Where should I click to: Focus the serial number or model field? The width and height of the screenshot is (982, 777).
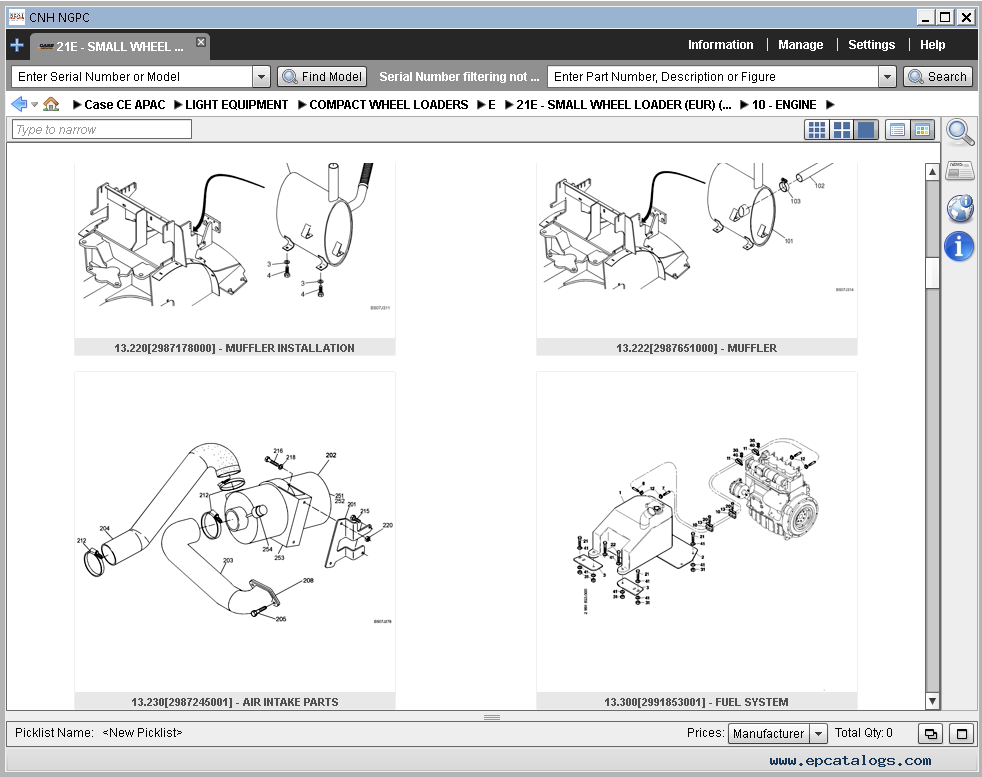click(x=132, y=77)
